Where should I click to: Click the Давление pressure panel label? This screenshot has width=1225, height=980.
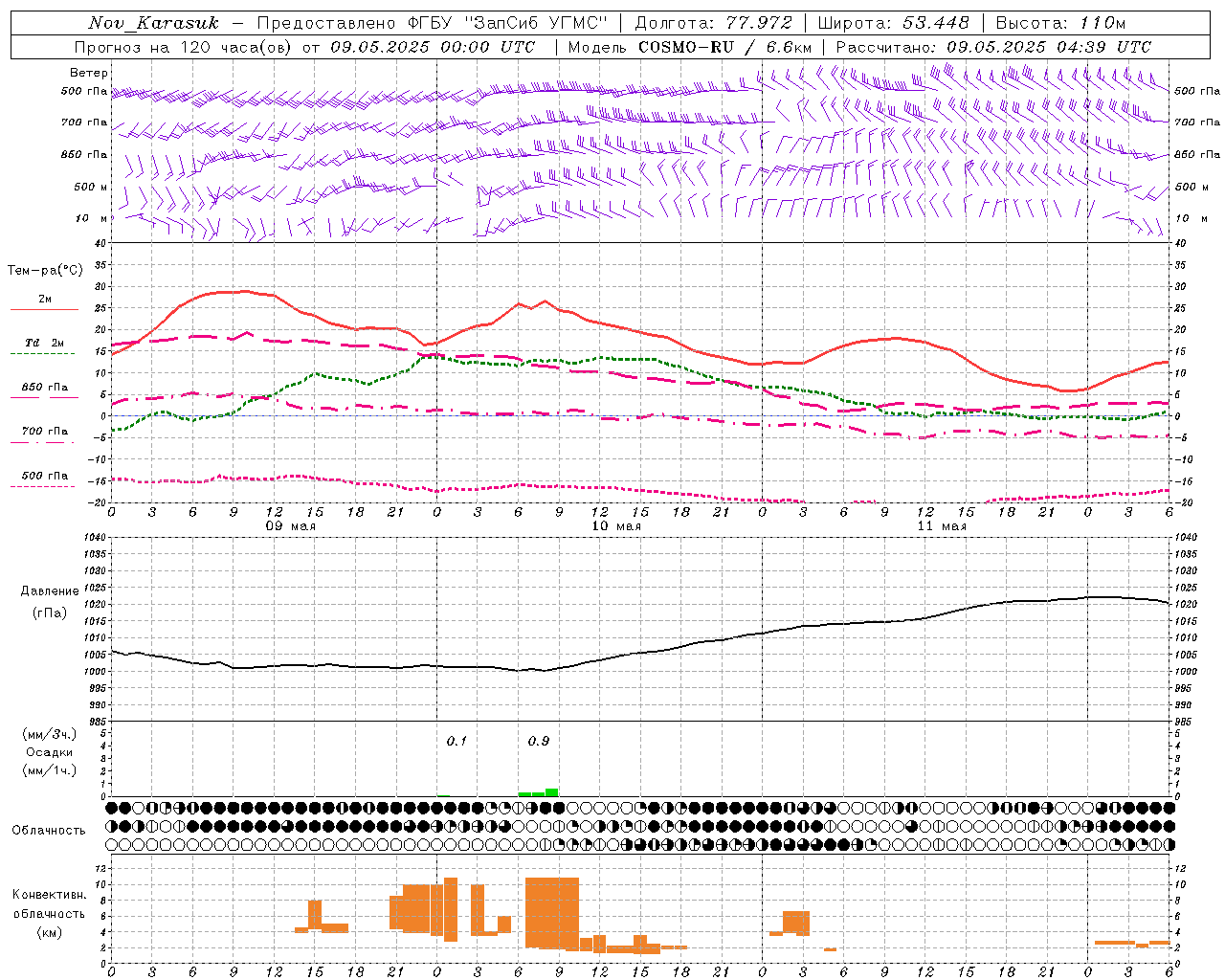coord(50,591)
